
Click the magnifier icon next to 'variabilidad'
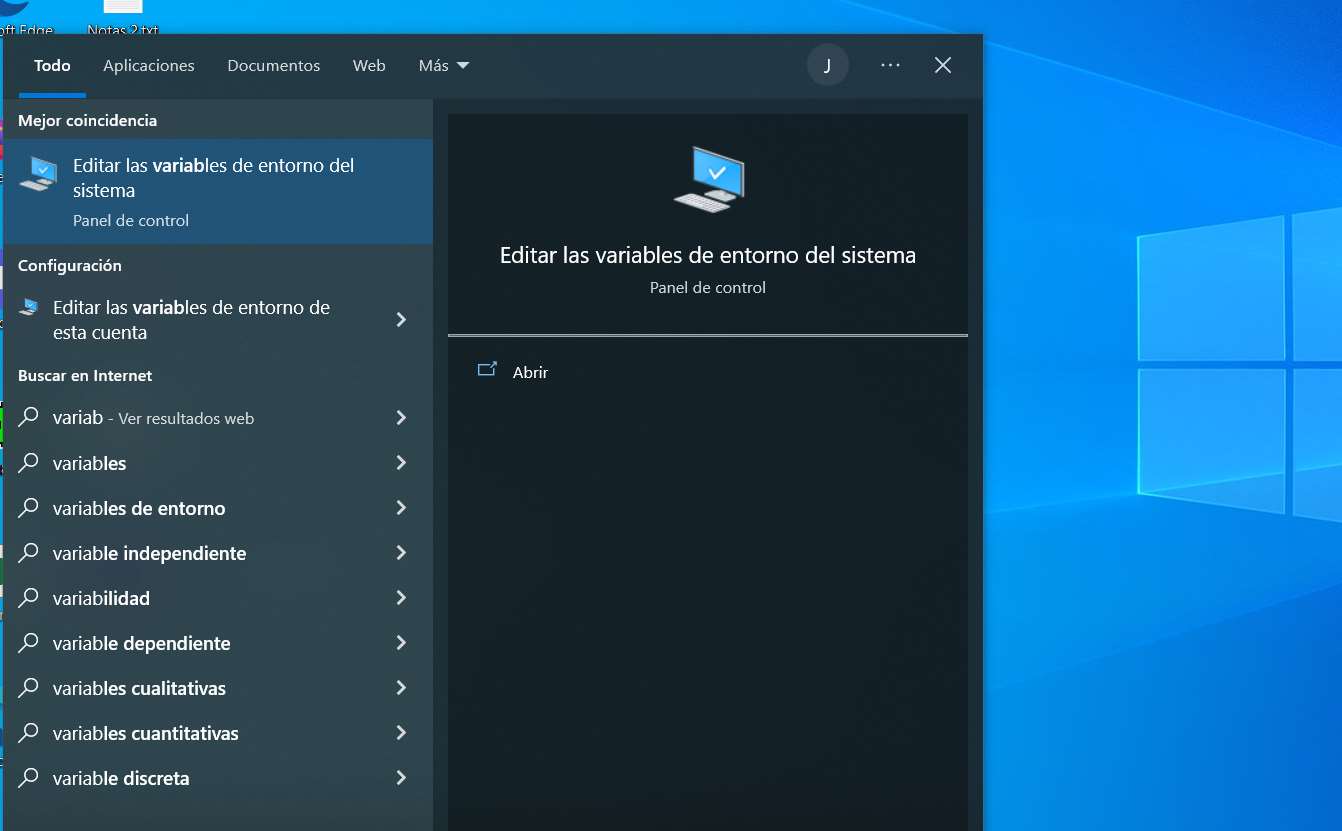click(x=27, y=598)
